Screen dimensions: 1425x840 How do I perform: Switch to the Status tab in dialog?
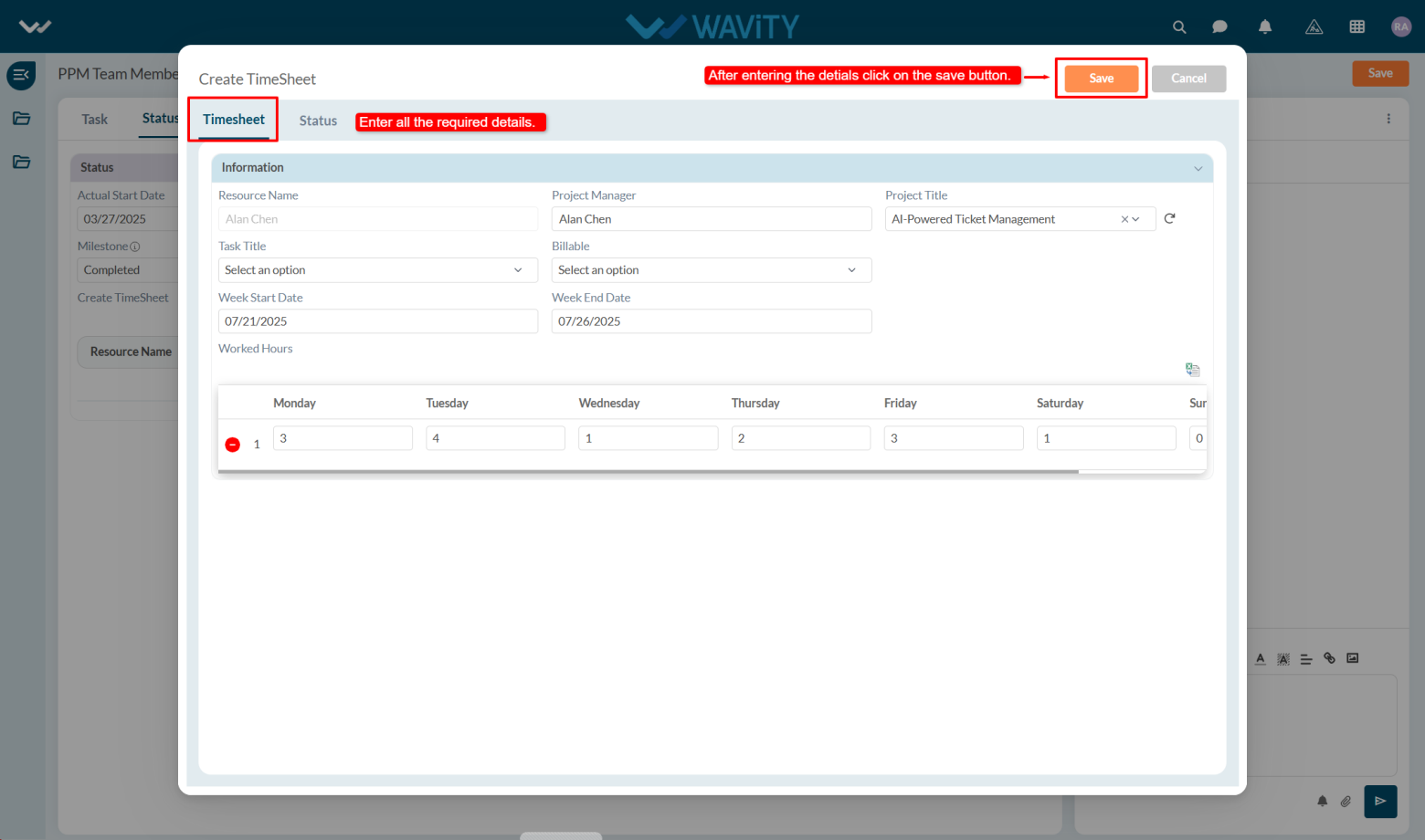point(318,121)
